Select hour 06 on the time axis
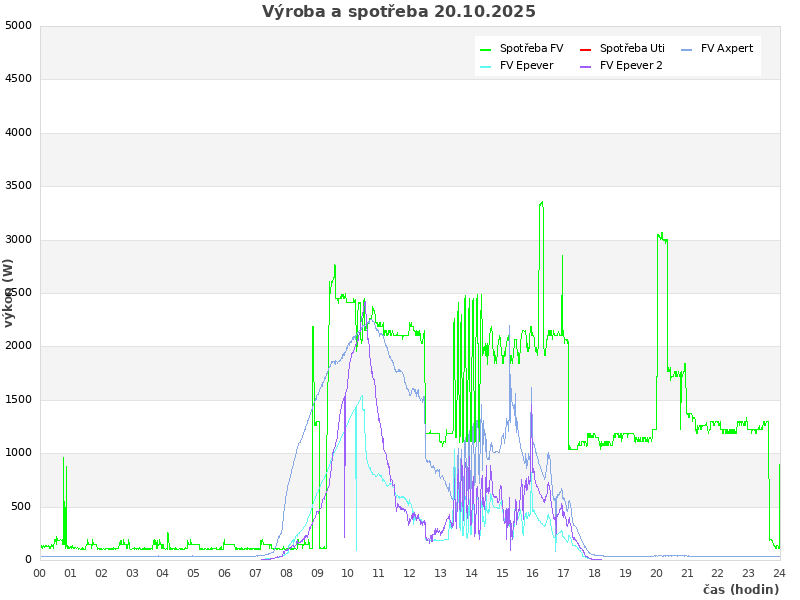Viewport: 800px width, 600px height. pos(225,573)
